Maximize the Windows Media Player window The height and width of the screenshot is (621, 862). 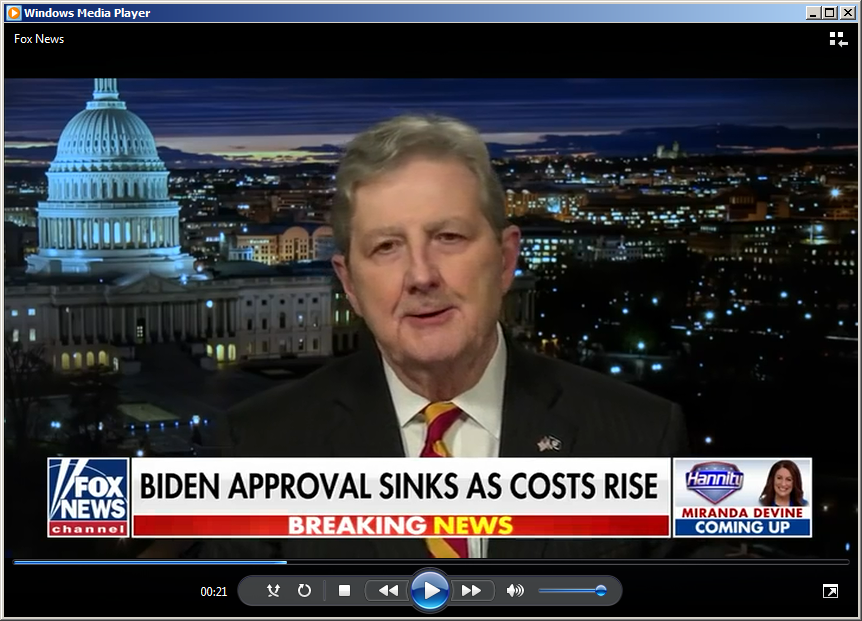tap(830, 13)
